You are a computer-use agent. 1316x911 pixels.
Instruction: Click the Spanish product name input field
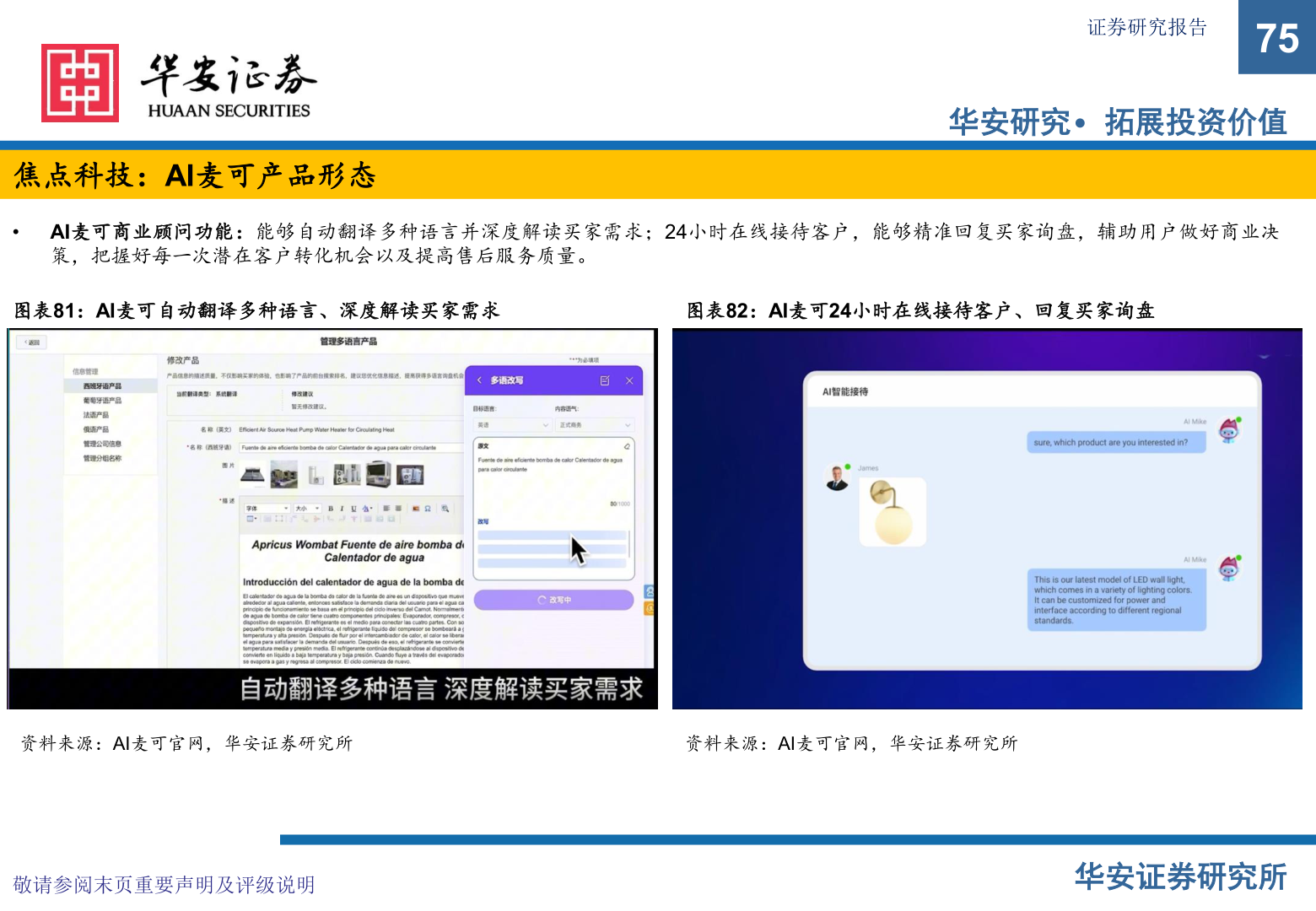pyautogui.click(x=350, y=448)
